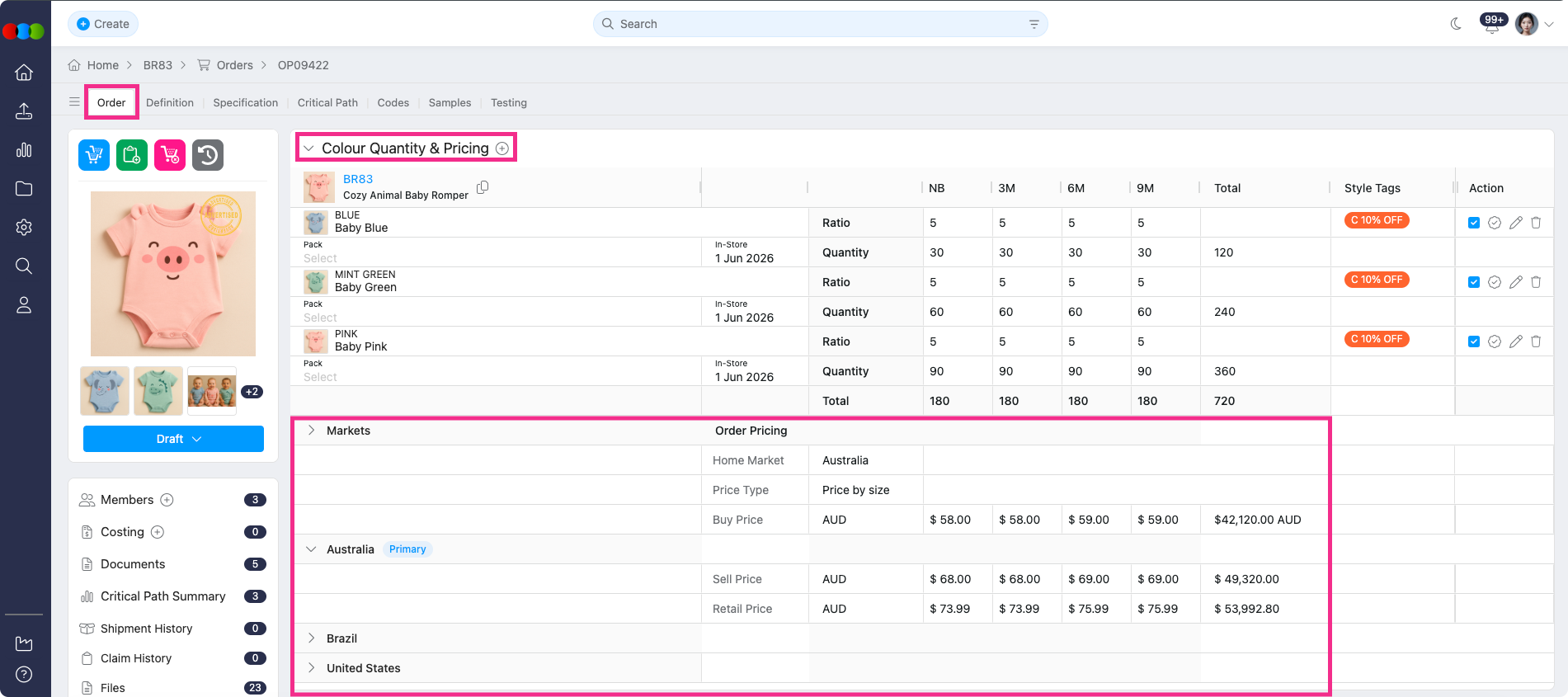The image size is (1568, 697).
Task: Click the blue shopping cart order icon
Action: (94, 155)
